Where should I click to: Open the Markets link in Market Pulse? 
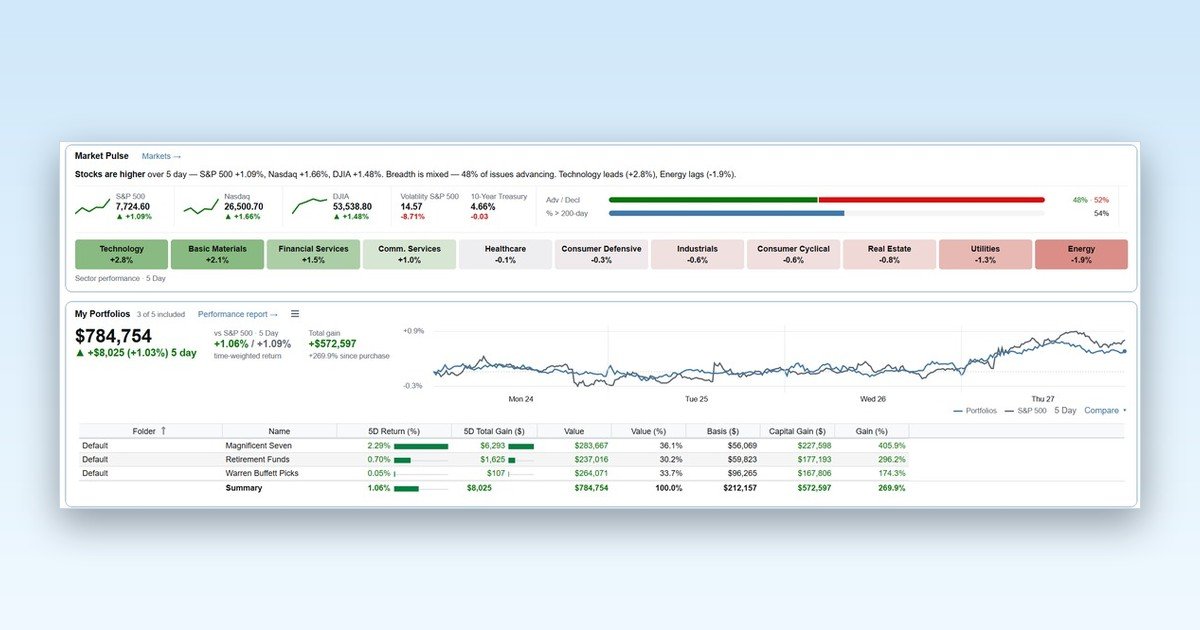pos(161,156)
